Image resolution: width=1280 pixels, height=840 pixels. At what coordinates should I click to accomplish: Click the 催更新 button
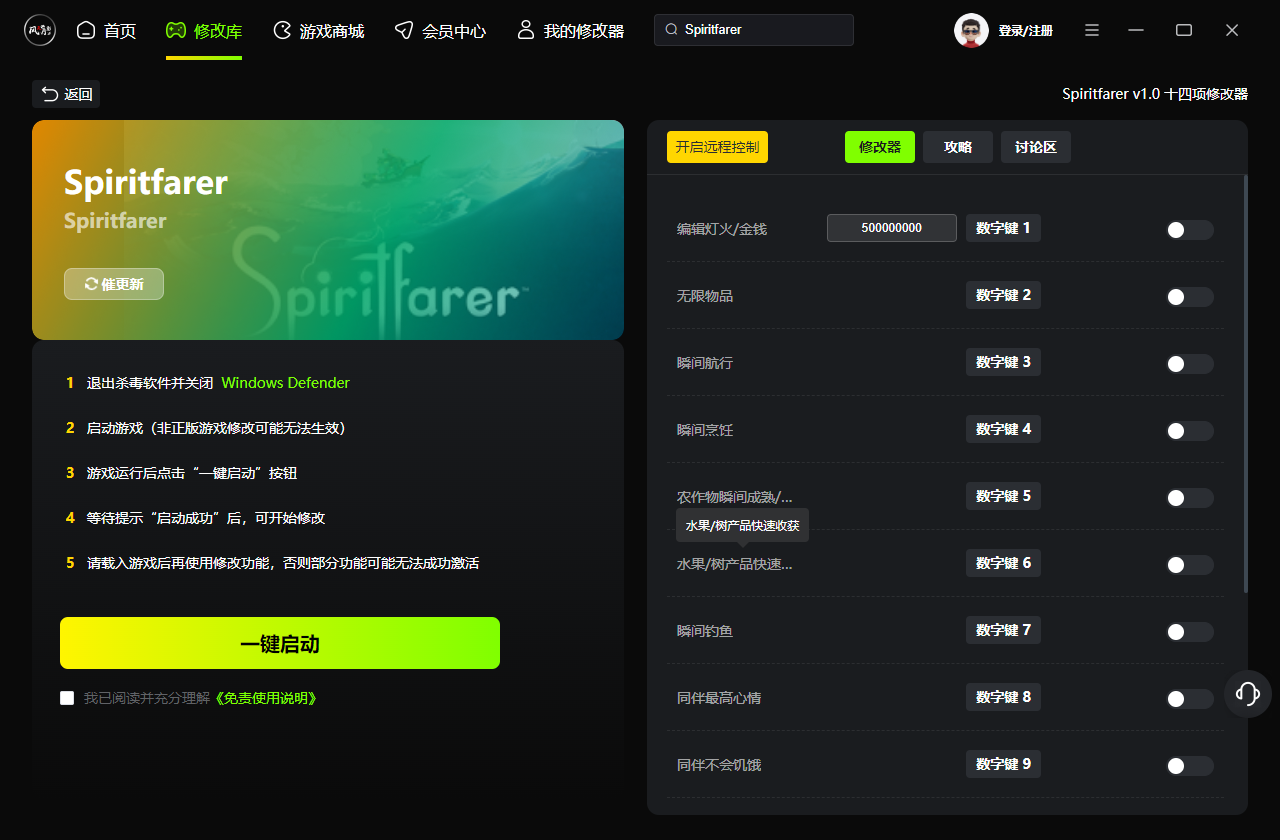point(114,284)
